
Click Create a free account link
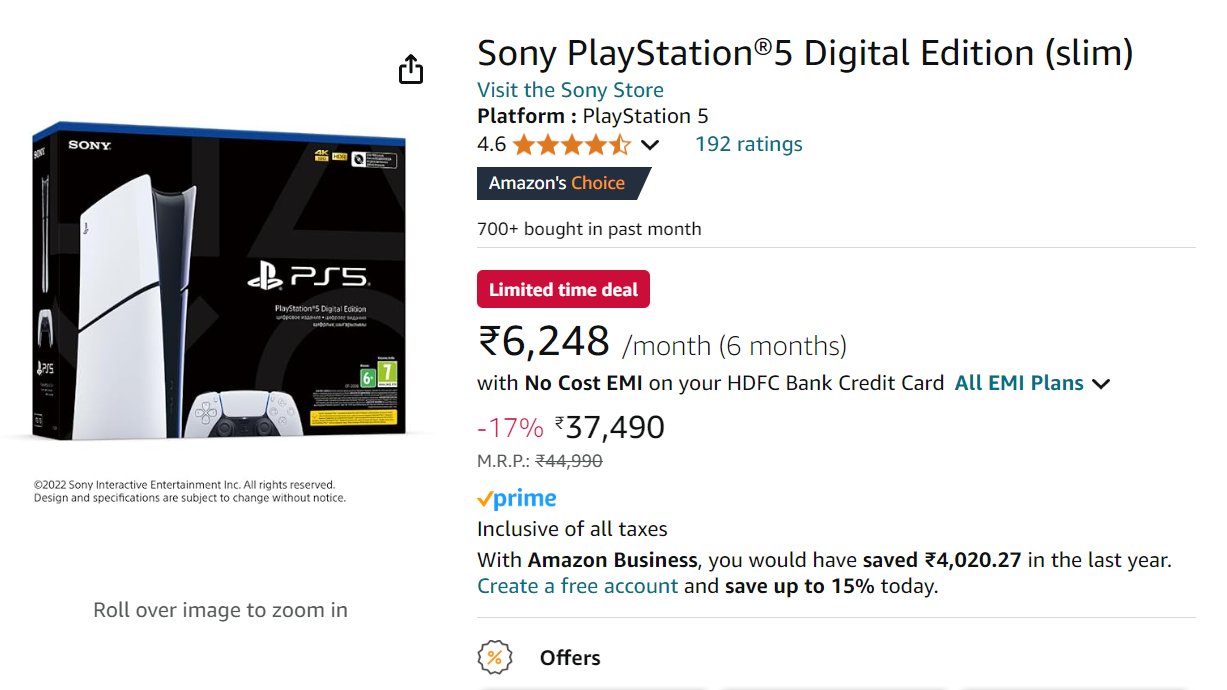pos(577,586)
